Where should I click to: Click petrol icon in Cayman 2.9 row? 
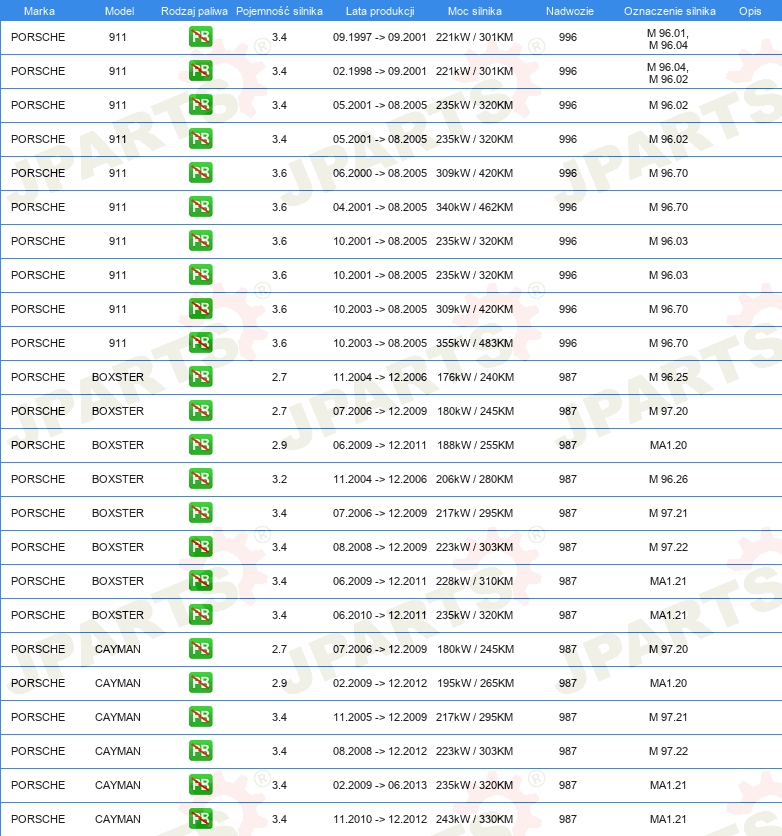200,683
